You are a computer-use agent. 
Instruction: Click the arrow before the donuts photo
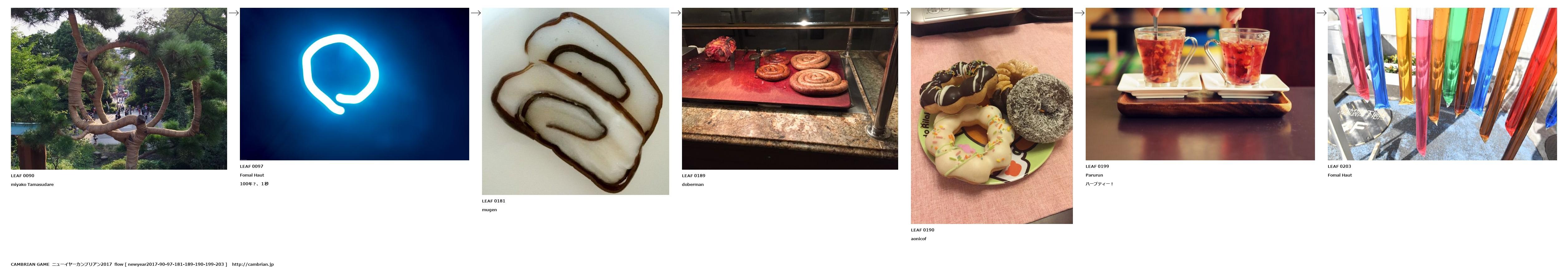pos(904,13)
